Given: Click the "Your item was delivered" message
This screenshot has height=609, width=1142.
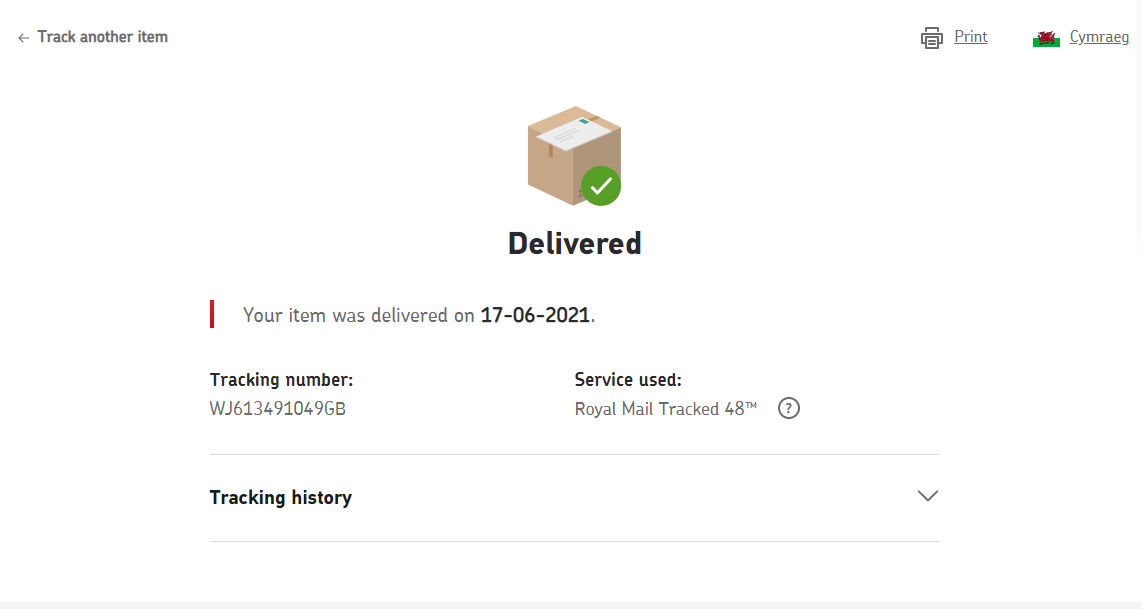Looking at the screenshot, I should click(358, 315).
